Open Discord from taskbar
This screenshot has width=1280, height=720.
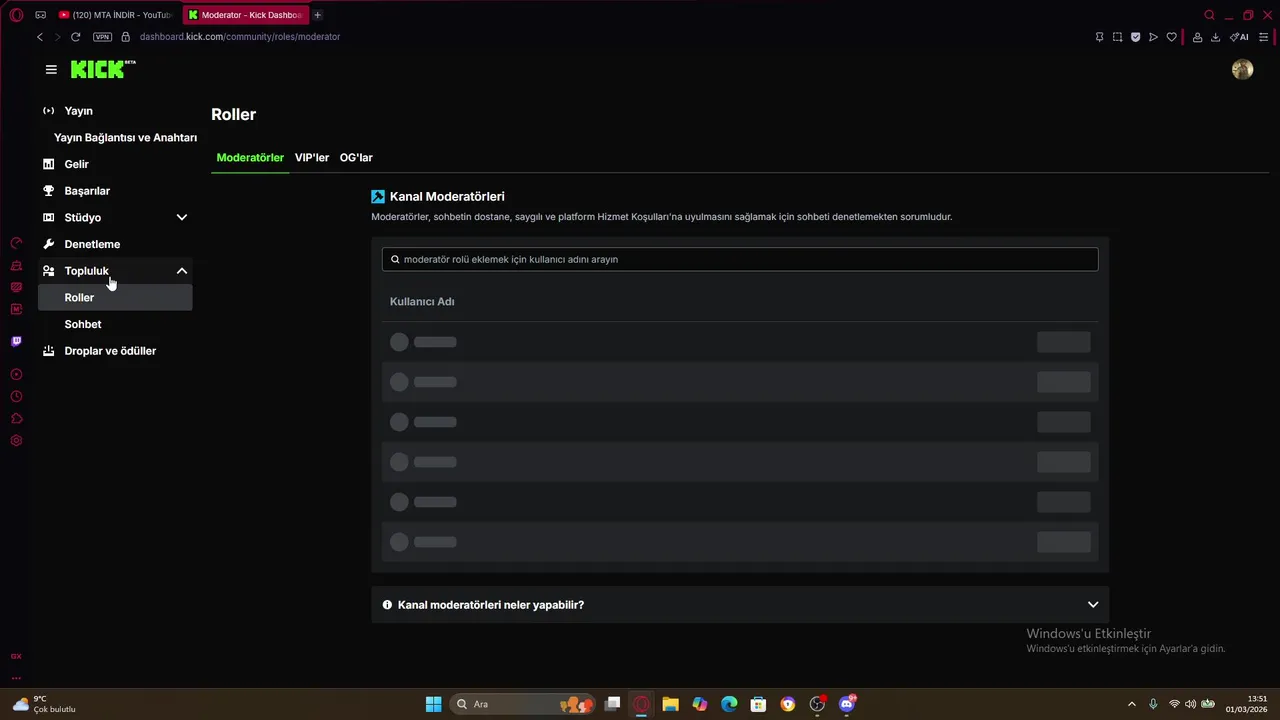(847, 704)
